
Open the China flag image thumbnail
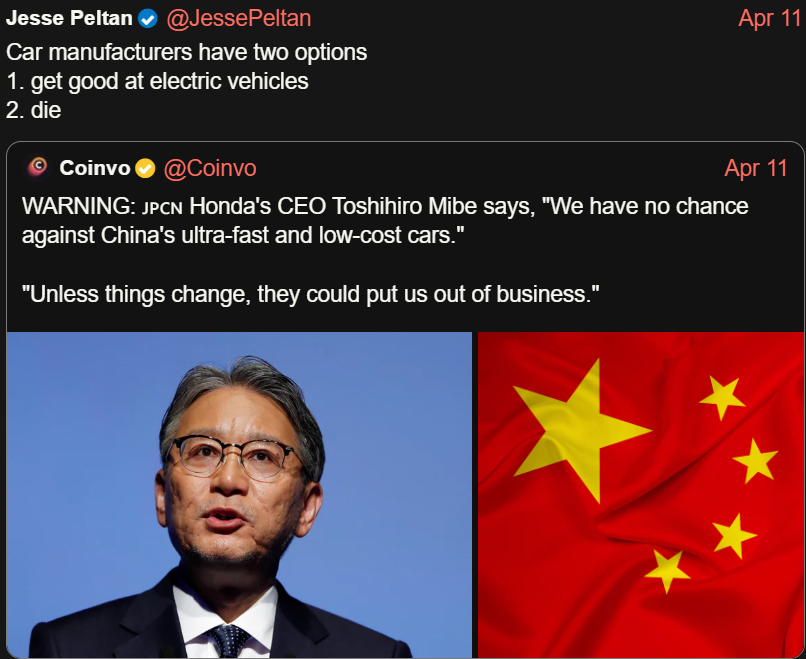[x=640, y=495]
